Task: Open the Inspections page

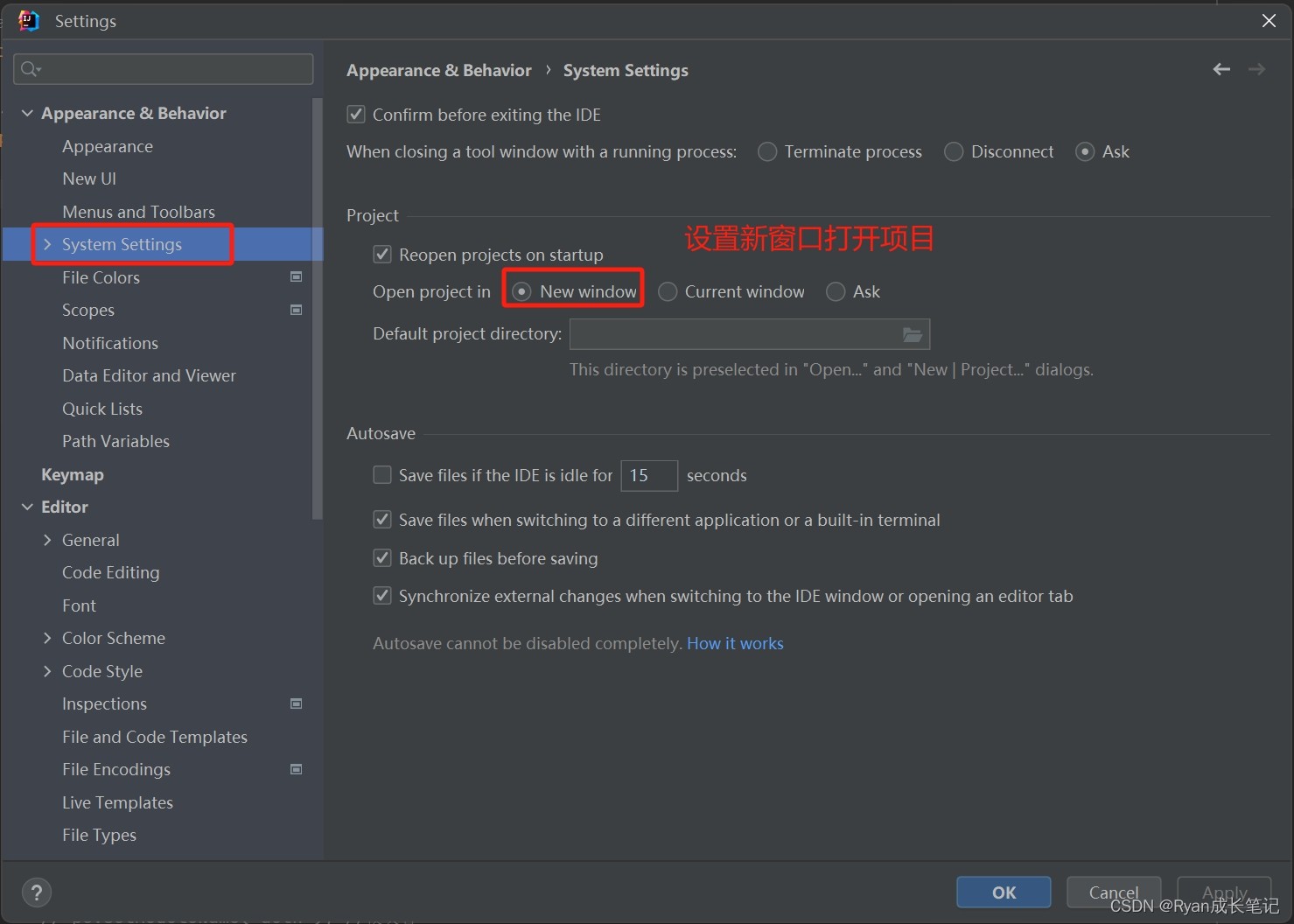Action: pyautogui.click(x=104, y=703)
